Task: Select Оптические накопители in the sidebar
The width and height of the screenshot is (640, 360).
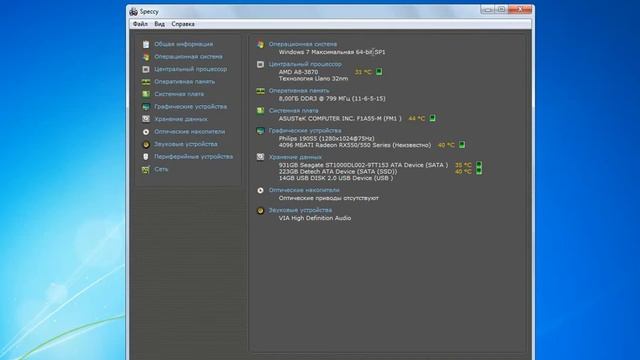Action: 190,132
